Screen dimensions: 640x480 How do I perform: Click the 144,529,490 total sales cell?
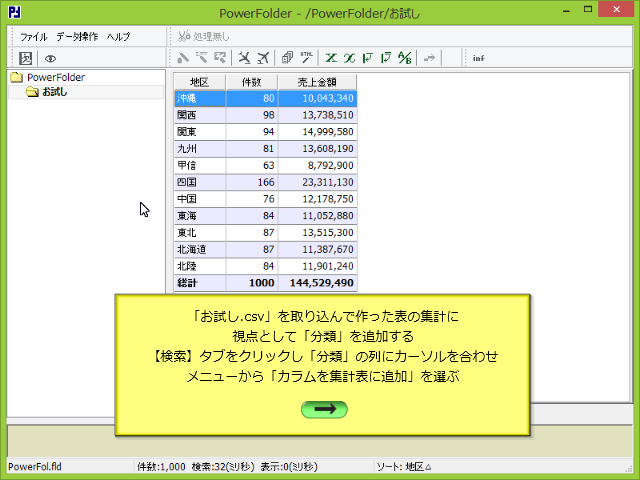point(318,283)
